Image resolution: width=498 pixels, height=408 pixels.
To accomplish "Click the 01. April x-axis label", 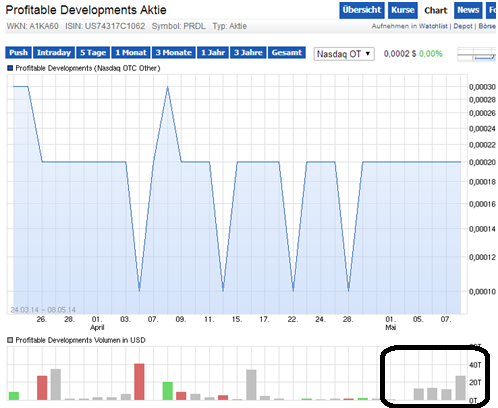I will point(97,323).
